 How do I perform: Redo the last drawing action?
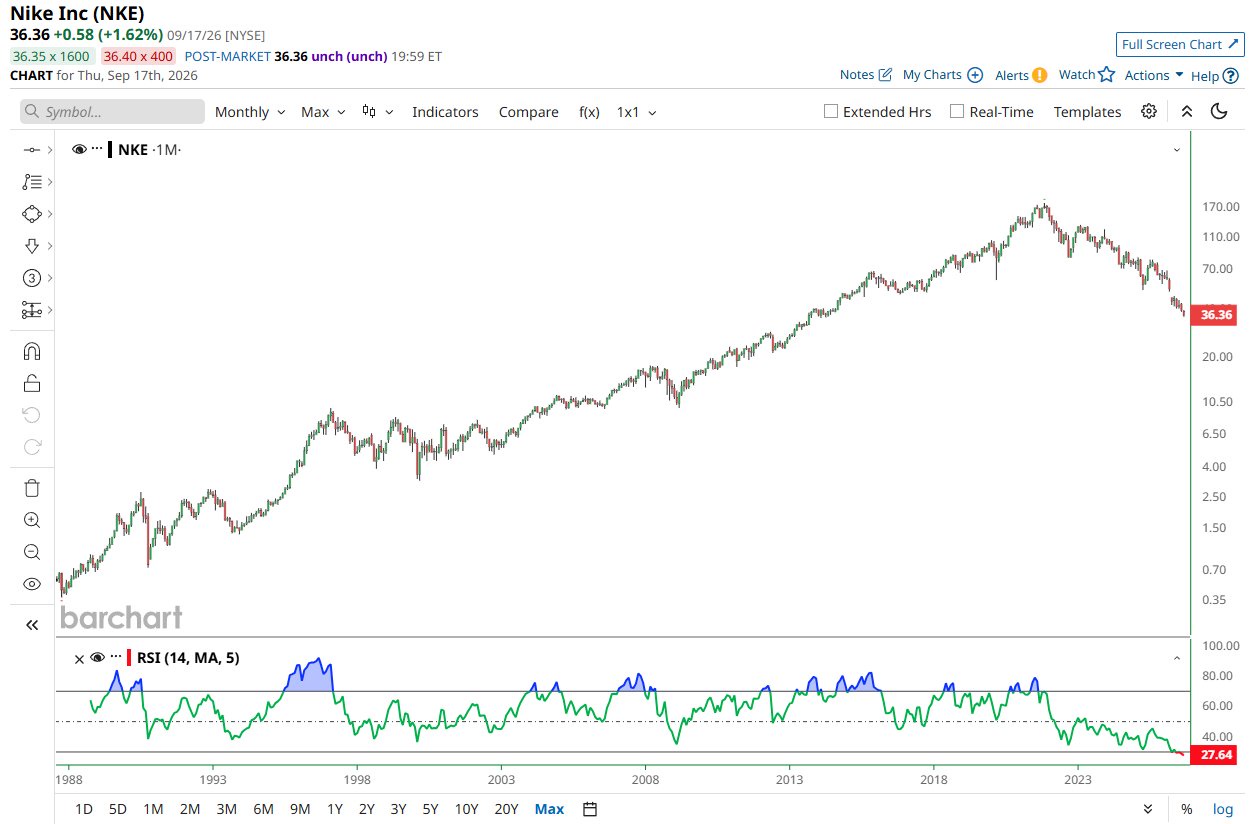(31, 447)
